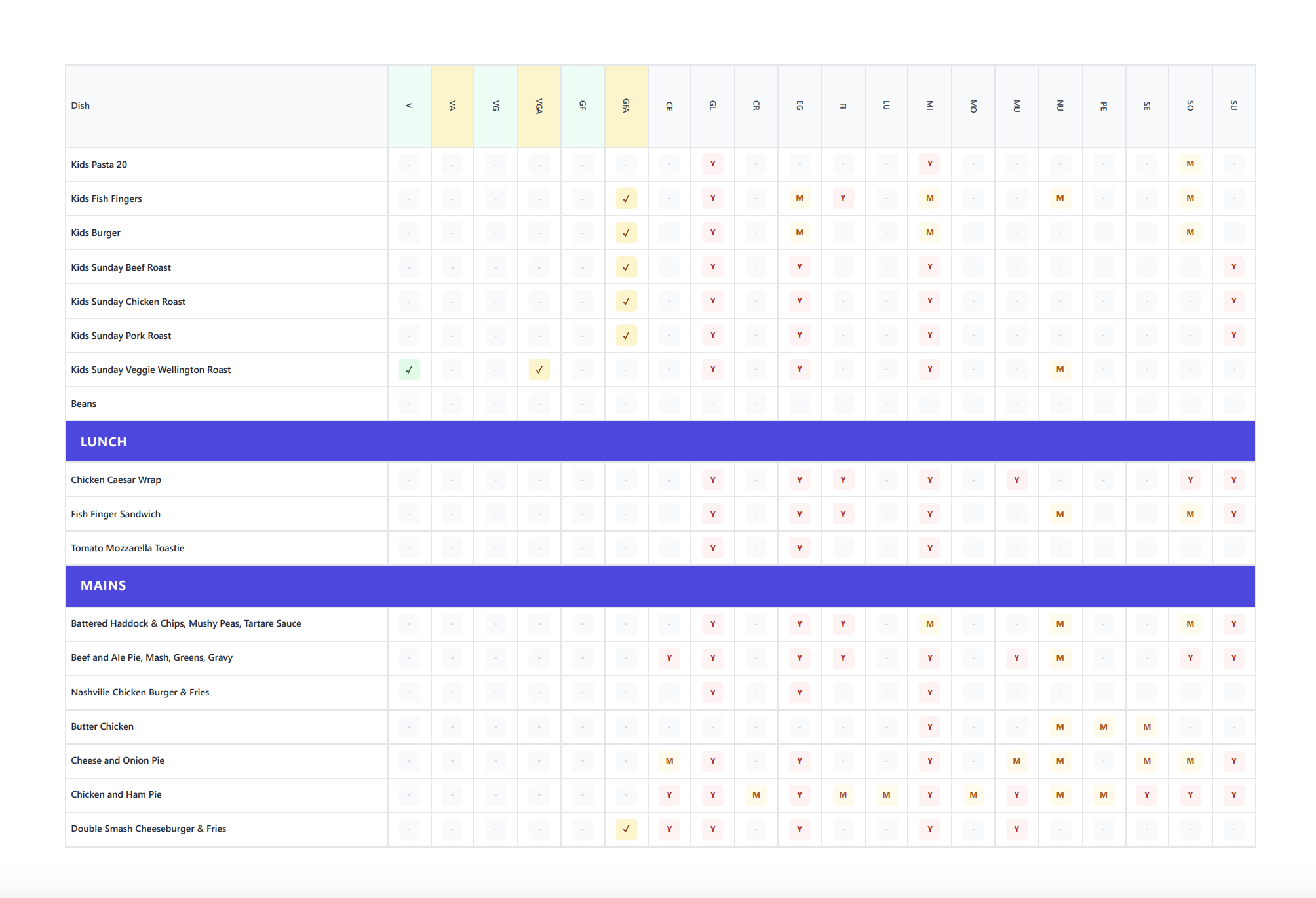Toggle the GFA checkmark for Kids Burger
This screenshot has height=898, width=1316.
(626, 233)
